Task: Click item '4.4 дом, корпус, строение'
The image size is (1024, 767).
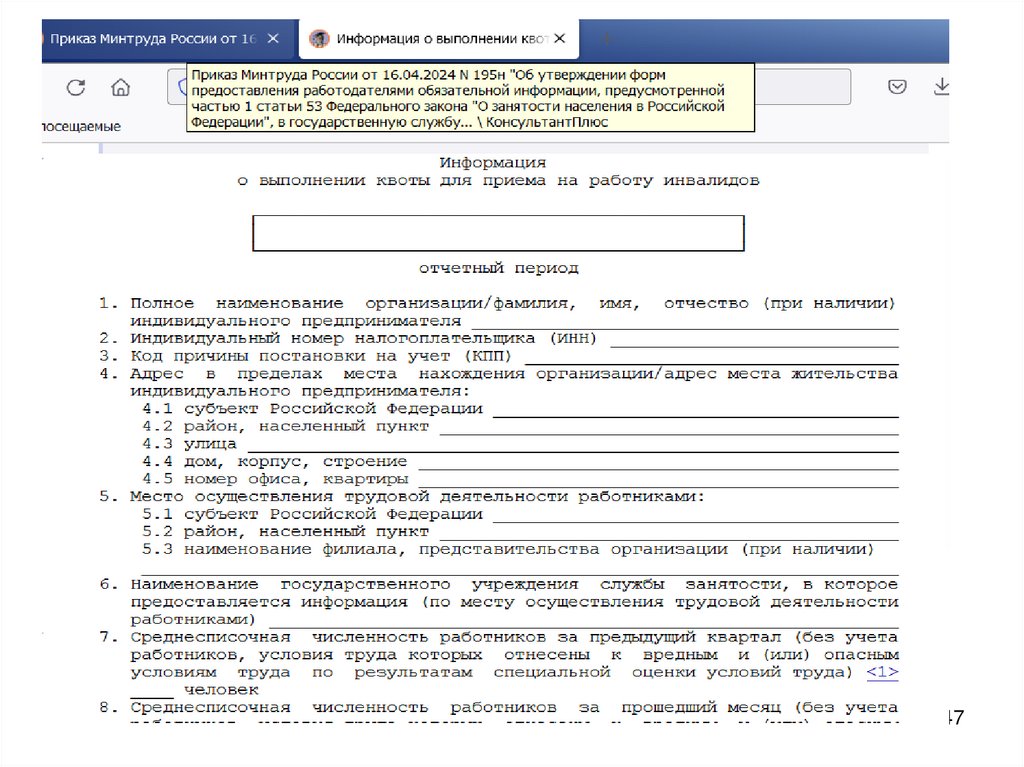Action: point(275,462)
